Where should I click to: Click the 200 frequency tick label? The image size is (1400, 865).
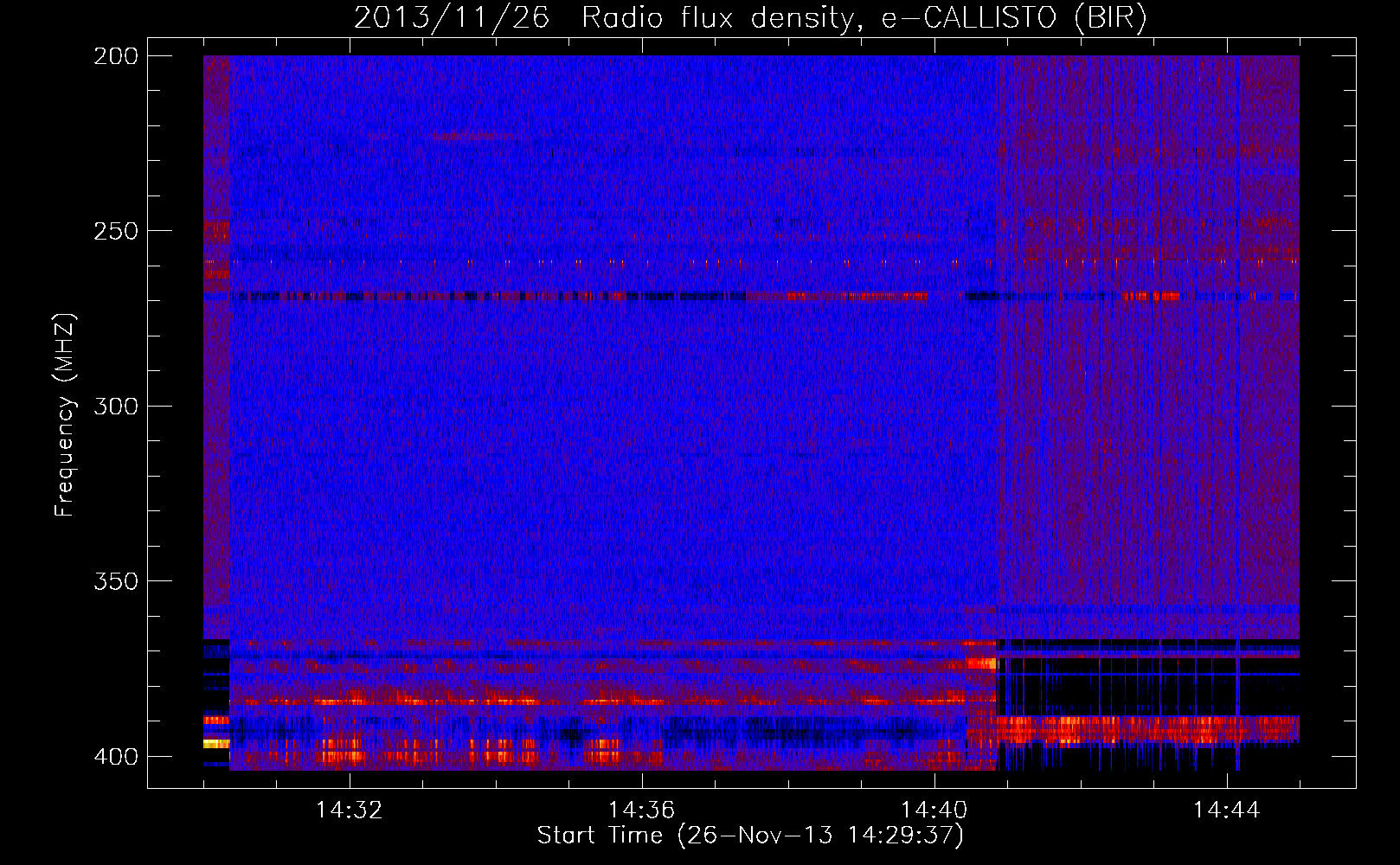click(x=116, y=56)
